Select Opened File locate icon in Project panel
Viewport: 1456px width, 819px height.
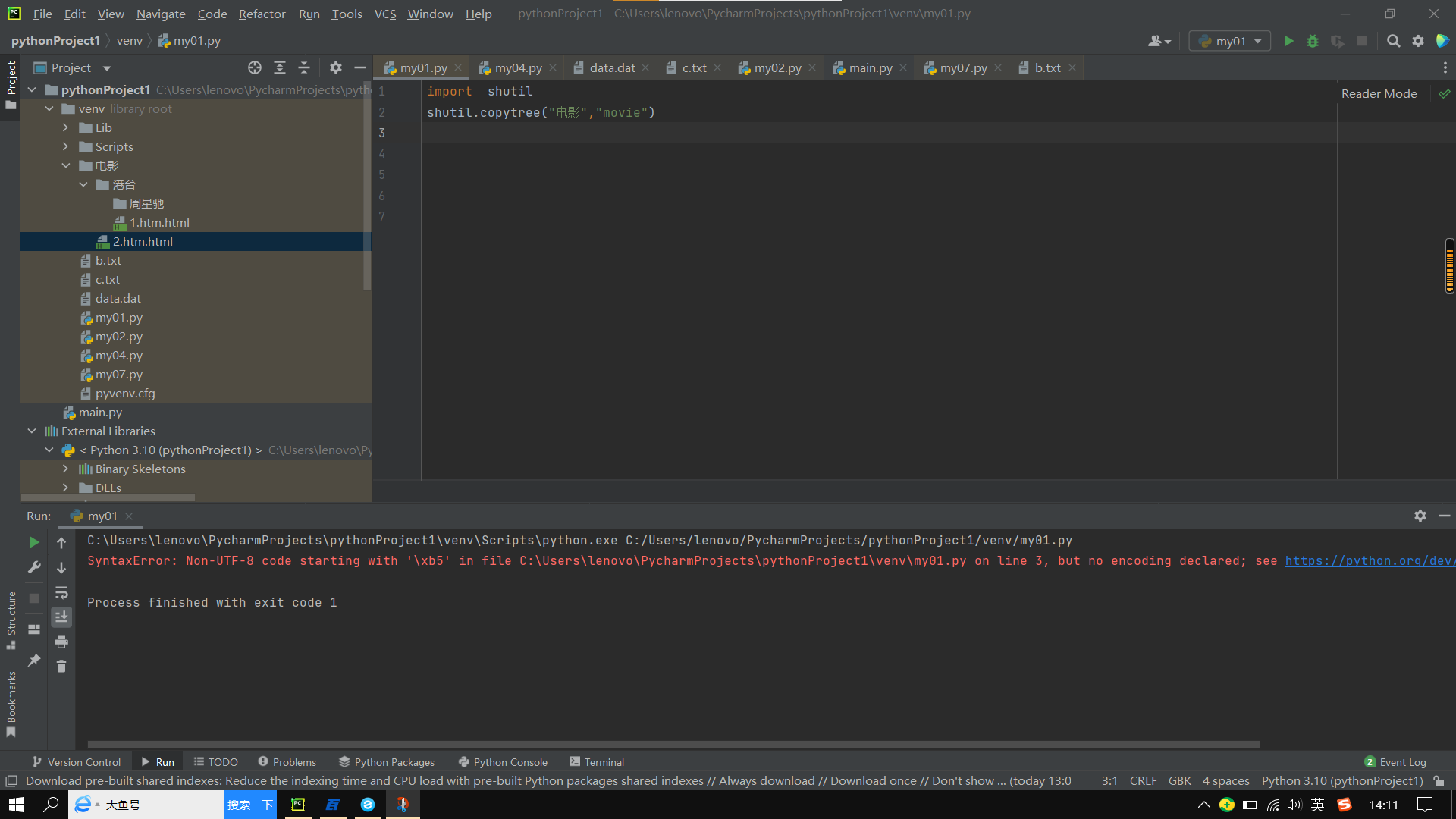tap(255, 67)
